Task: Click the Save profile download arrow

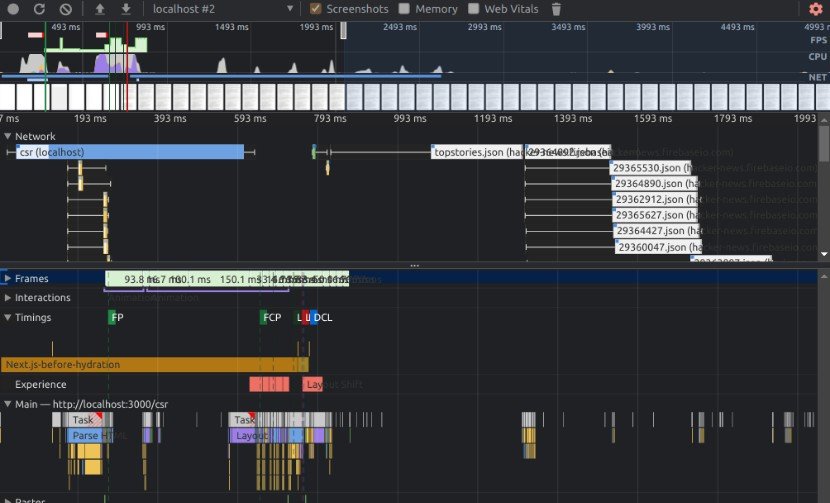Action: [x=126, y=9]
